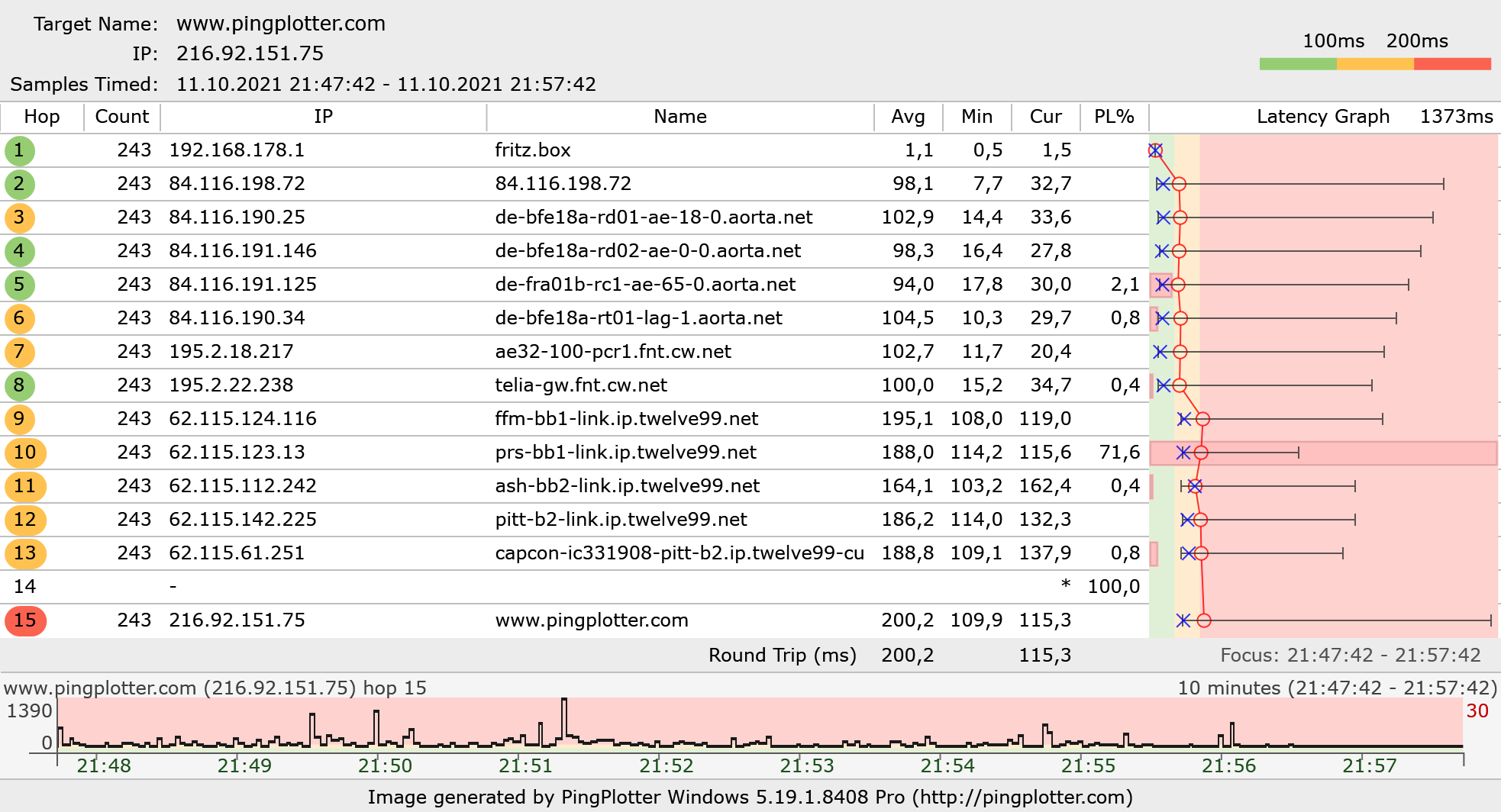Sort by the Count column header
The width and height of the screenshot is (1501, 812).
pyautogui.click(x=122, y=117)
